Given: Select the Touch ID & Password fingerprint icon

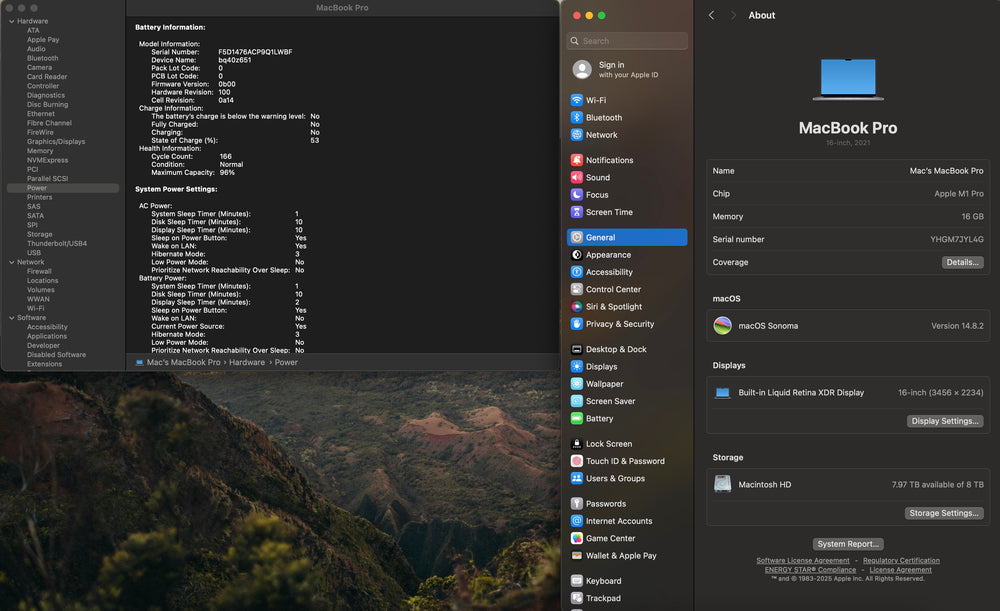Looking at the screenshot, I should [577, 461].
